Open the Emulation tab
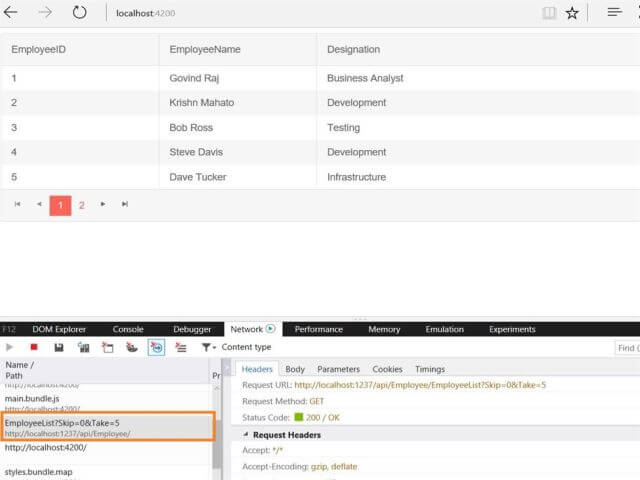Image resolution: width=640 pixels, height=480 pixels. 444,329
